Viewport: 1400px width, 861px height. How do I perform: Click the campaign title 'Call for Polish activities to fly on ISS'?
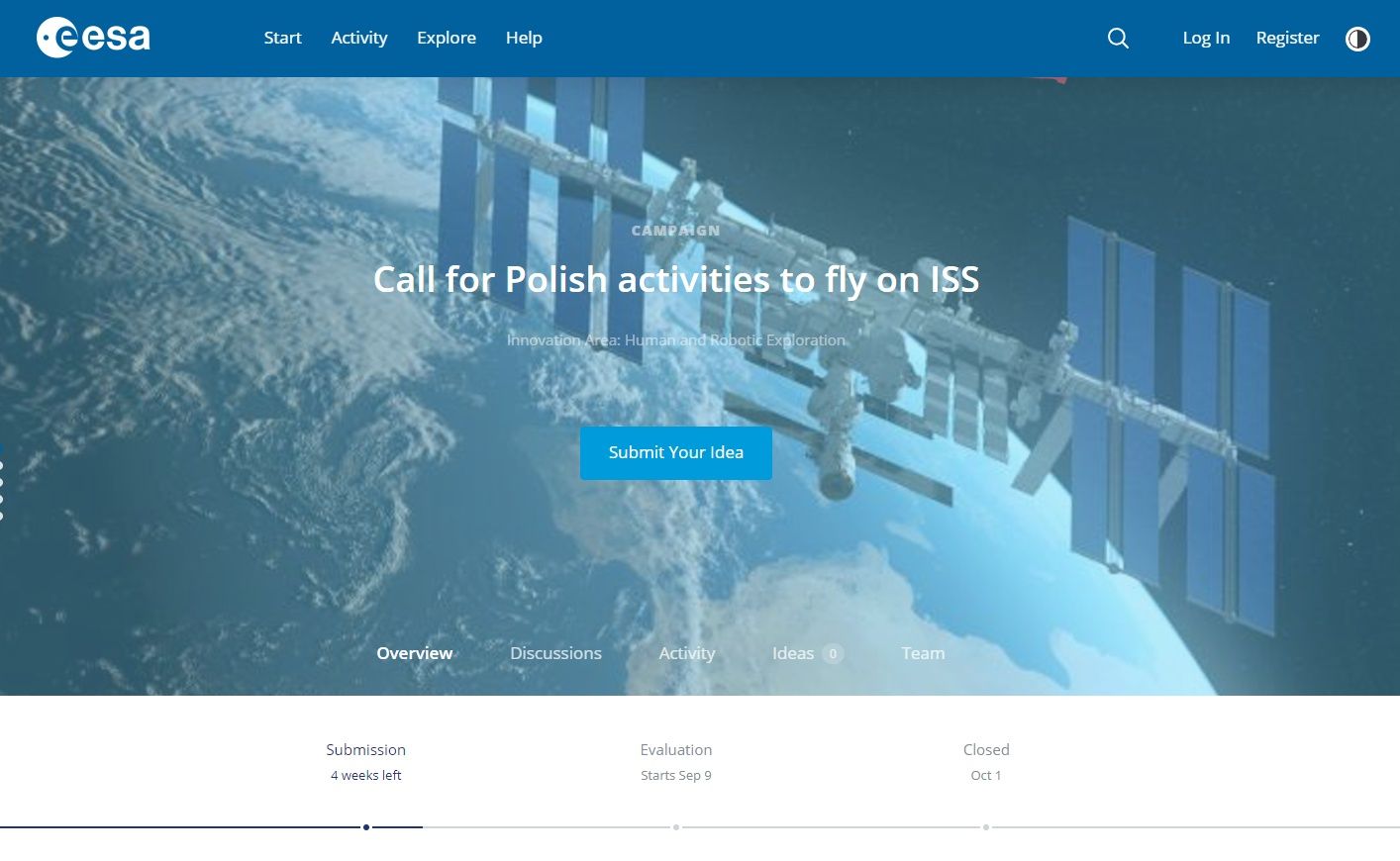[676, 279]
